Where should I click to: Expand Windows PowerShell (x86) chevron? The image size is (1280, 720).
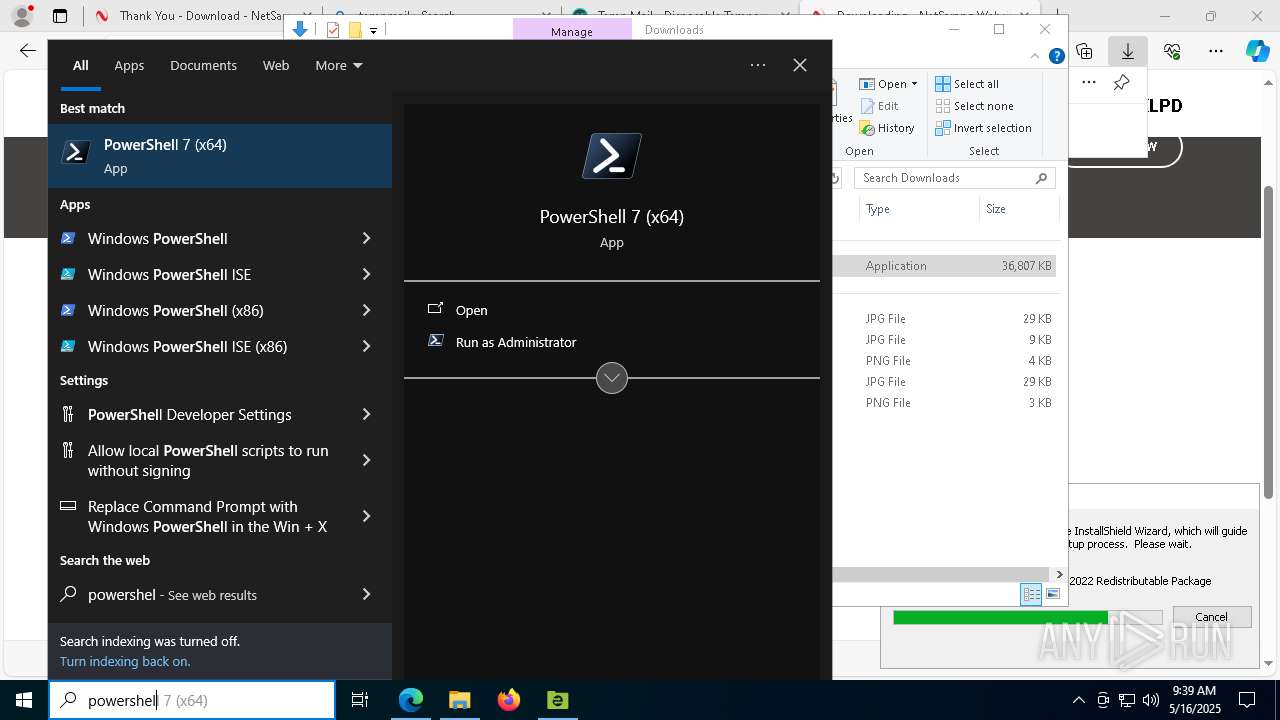point(366,310)
